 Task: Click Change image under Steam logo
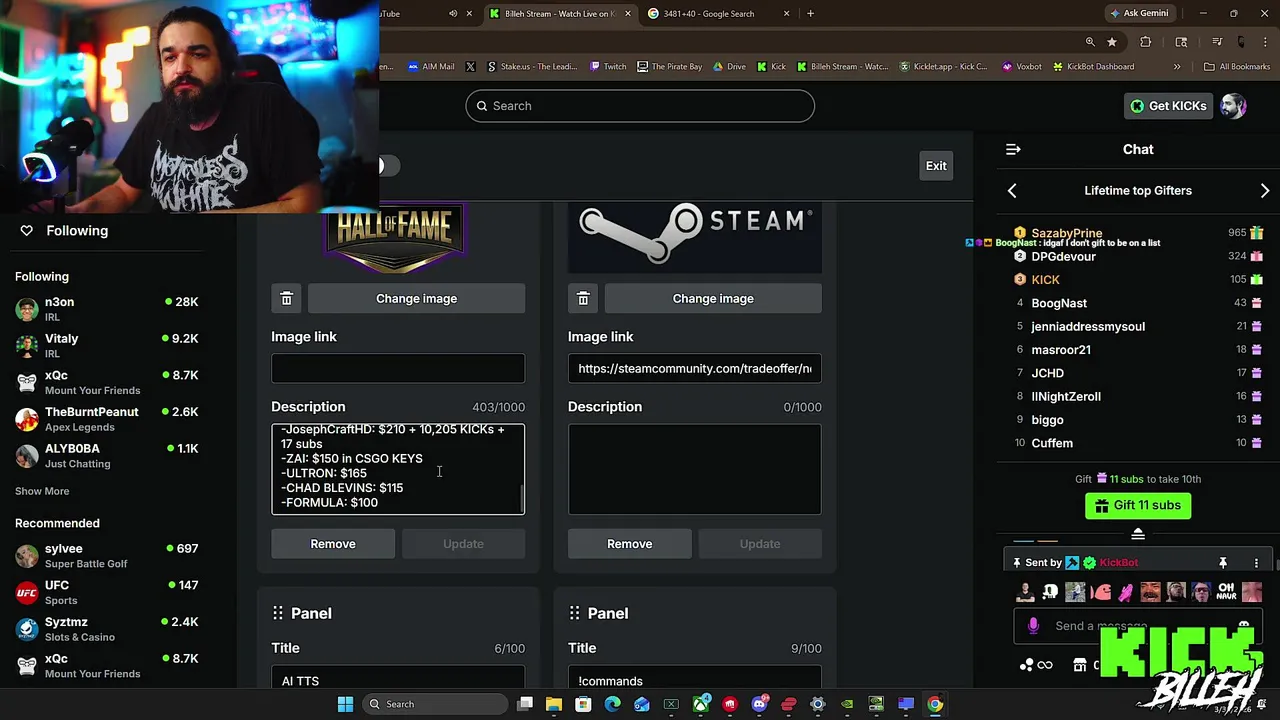pyautogui.click(x=713, y=298)
